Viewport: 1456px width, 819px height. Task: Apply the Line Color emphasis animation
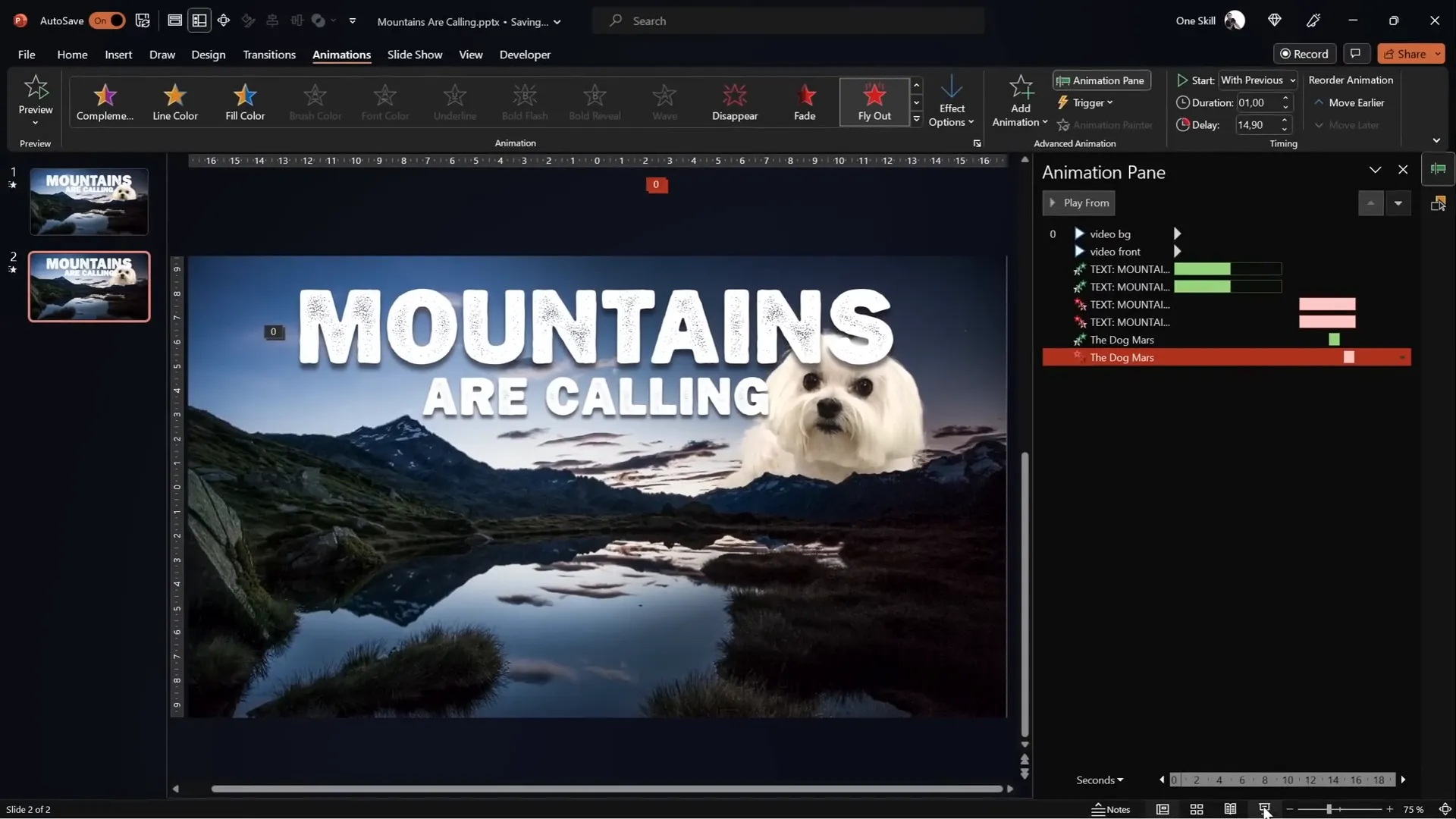175,102
